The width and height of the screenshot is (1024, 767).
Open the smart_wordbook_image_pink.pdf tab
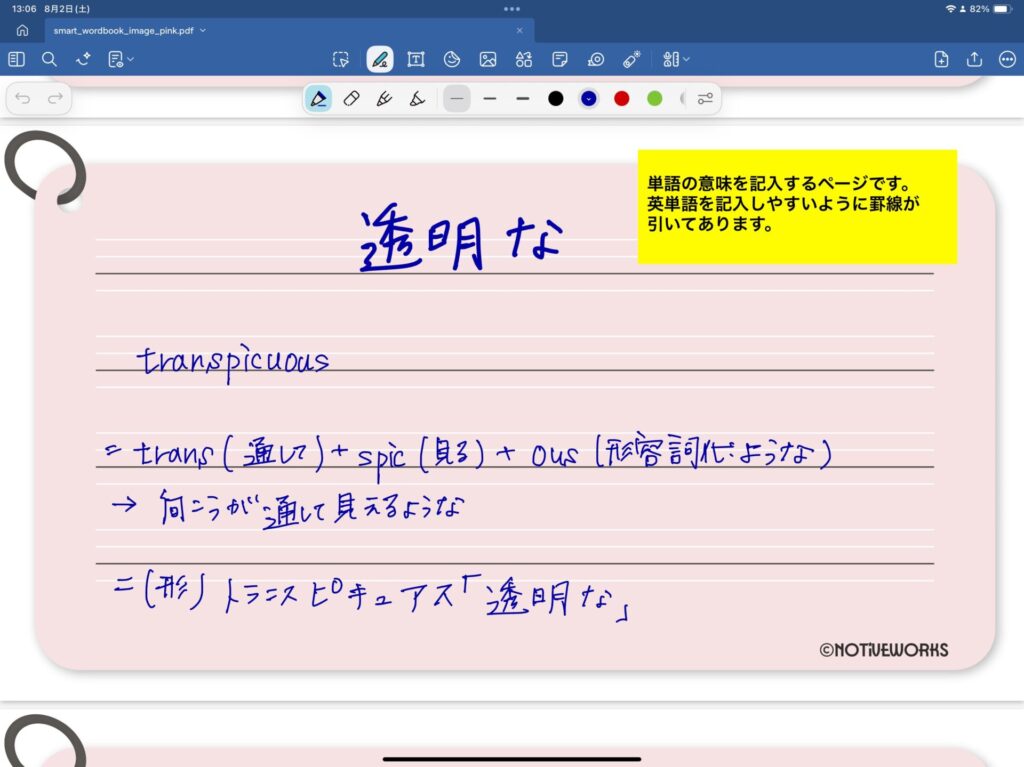click(x=289, y=31)
